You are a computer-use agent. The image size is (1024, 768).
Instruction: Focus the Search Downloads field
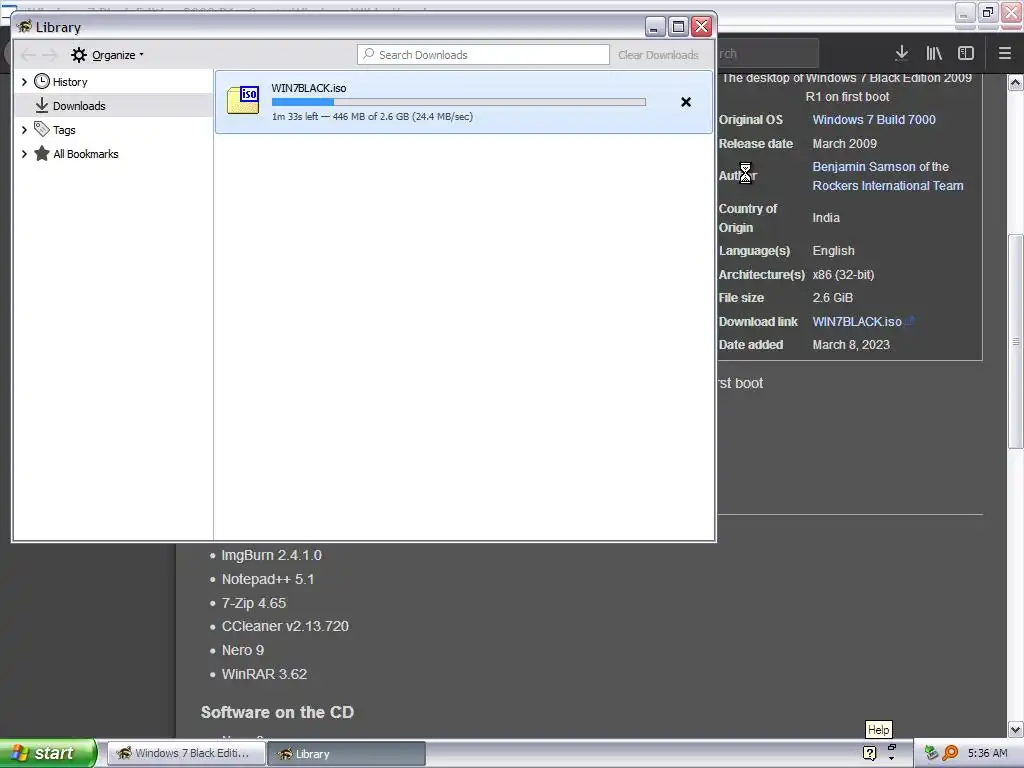pos(483,55)
